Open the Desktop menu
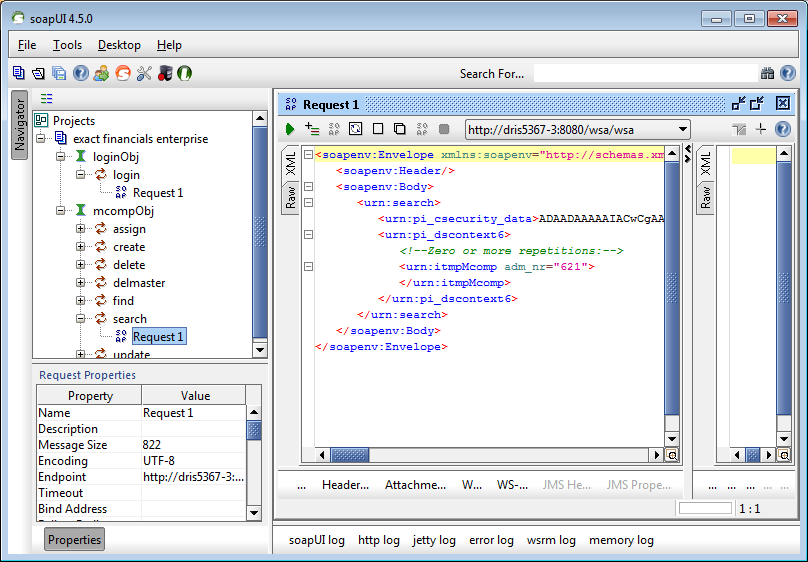The width and height of the screenshot is (808, 562). pos(119,45)
